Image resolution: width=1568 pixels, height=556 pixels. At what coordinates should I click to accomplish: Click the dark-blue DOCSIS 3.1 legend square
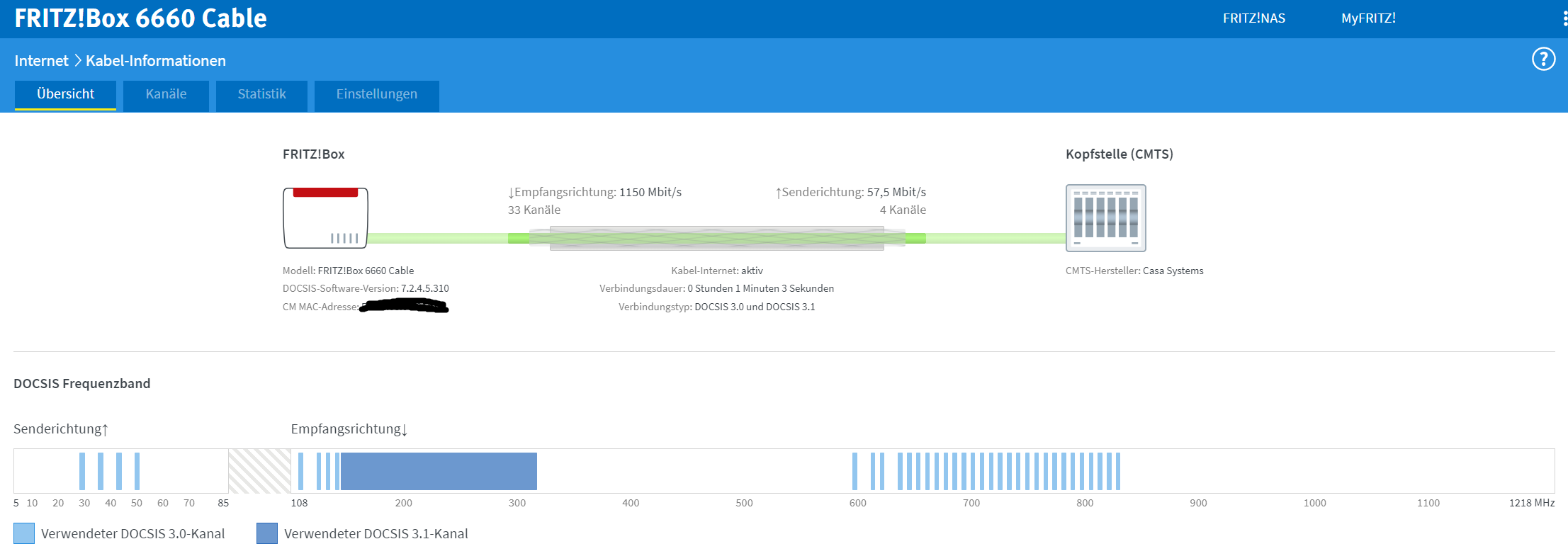click(267, 533)
